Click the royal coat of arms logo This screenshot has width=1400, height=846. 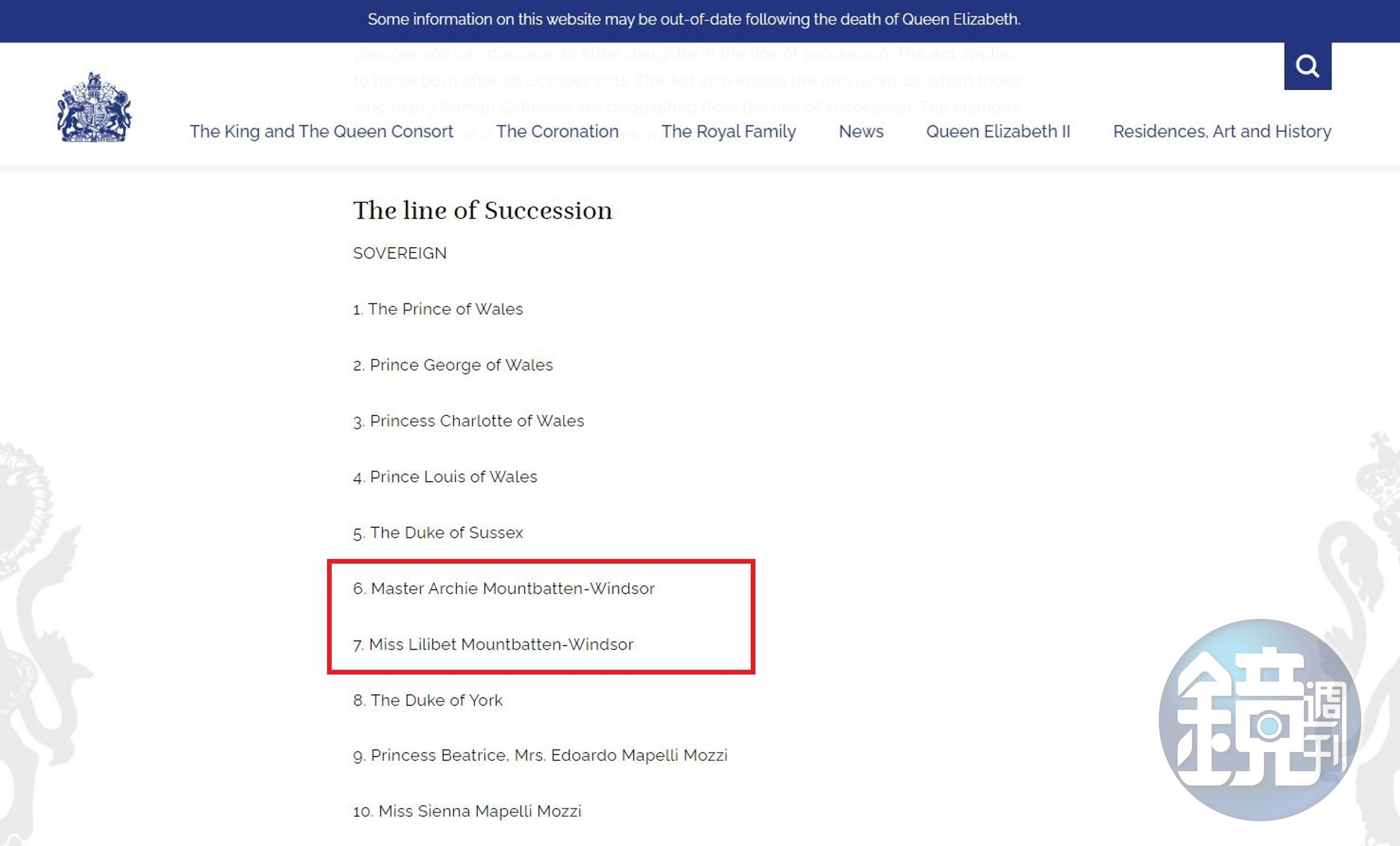point(94,107)
